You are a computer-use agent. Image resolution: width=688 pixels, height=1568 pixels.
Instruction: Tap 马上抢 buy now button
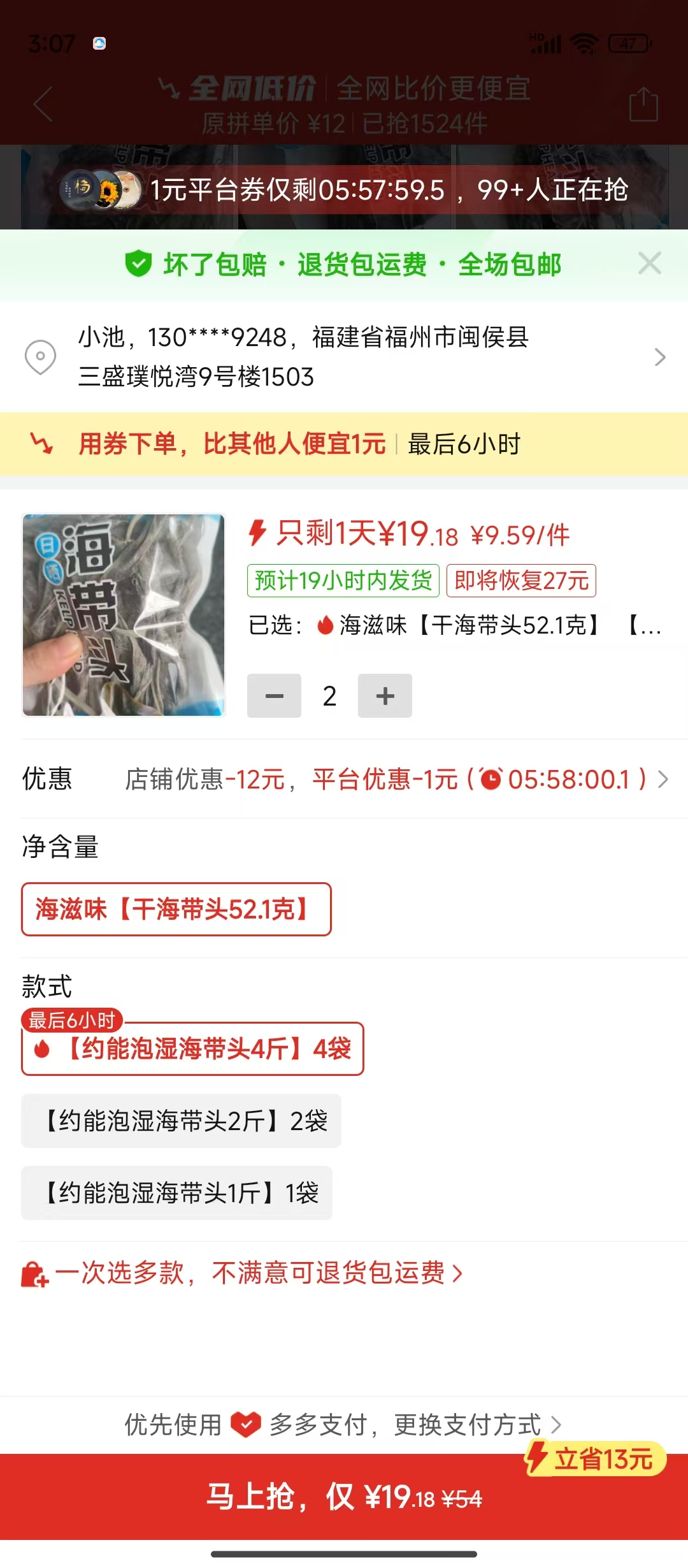(344, 1497)
